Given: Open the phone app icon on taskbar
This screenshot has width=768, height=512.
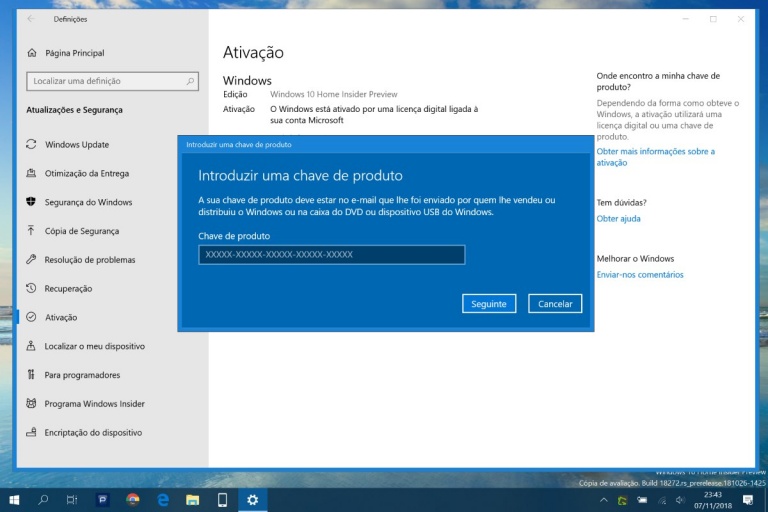Looking at the screenshot, I should [222, 500].
